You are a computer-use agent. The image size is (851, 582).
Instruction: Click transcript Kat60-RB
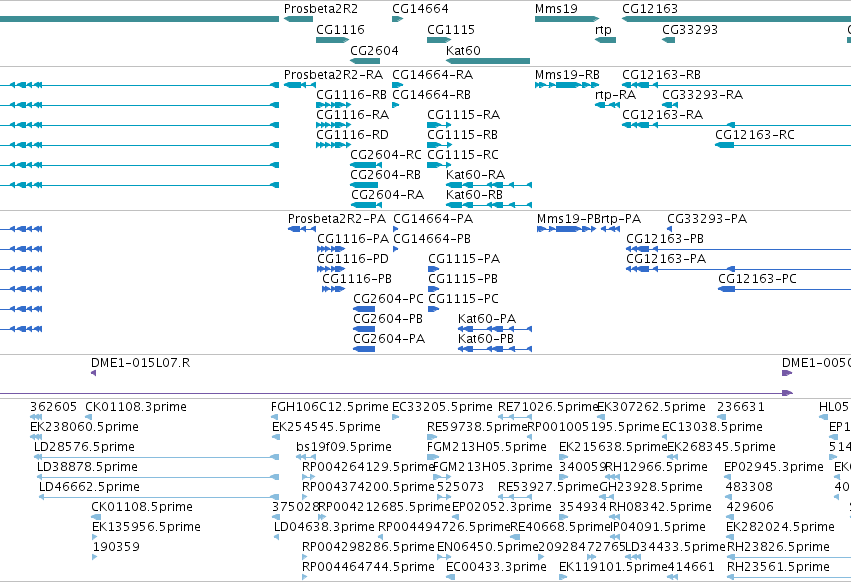(474, 195)
